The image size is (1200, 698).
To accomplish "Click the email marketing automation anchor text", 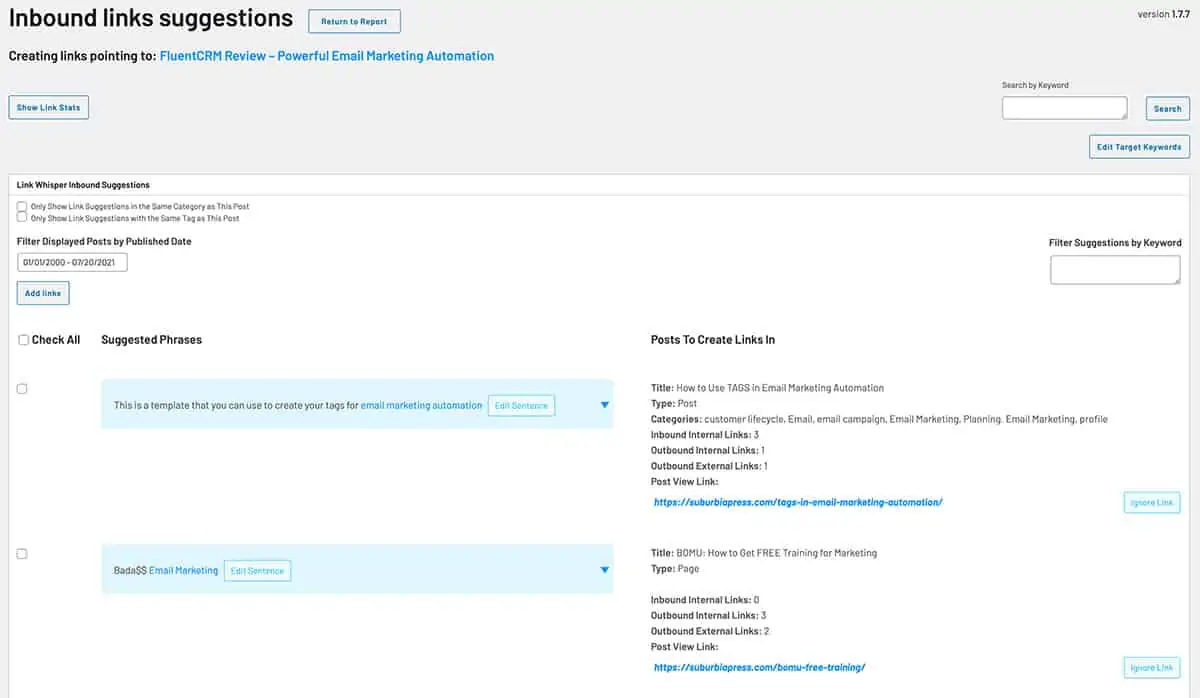I will click(421, 405).
